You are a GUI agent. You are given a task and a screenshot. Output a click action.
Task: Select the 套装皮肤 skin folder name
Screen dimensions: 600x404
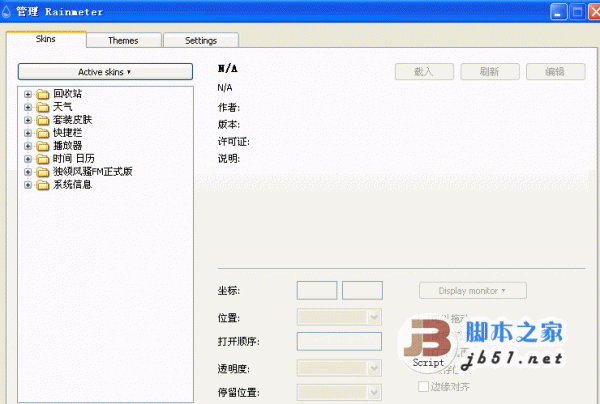click(x=72, y=120)
